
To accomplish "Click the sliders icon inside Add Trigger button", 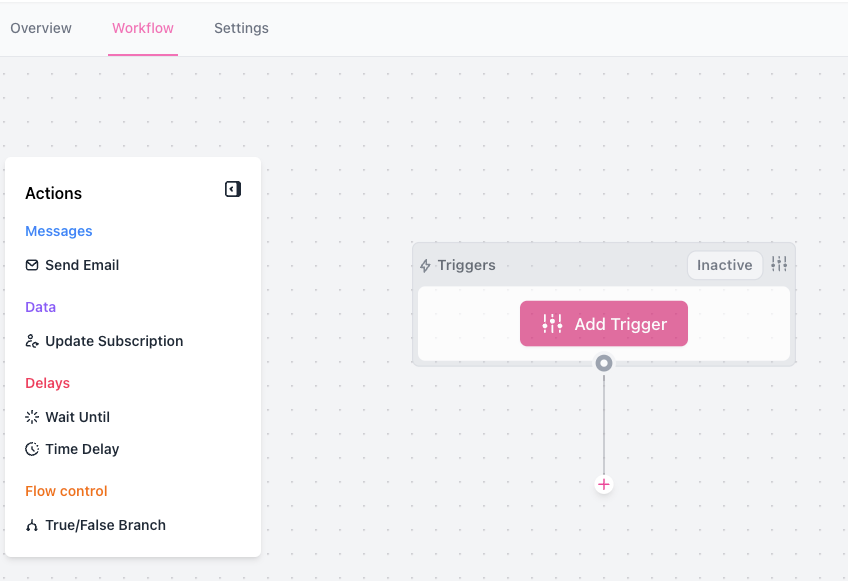I will (552, 323).
